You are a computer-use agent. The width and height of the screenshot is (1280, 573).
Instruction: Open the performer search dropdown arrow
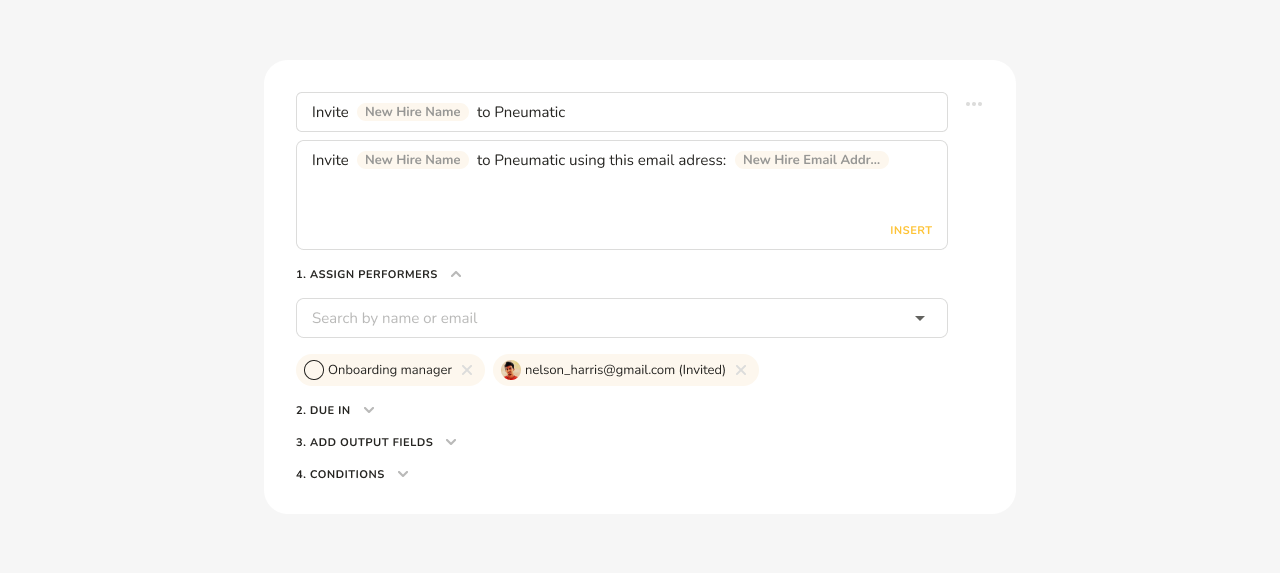click(920, 318)
